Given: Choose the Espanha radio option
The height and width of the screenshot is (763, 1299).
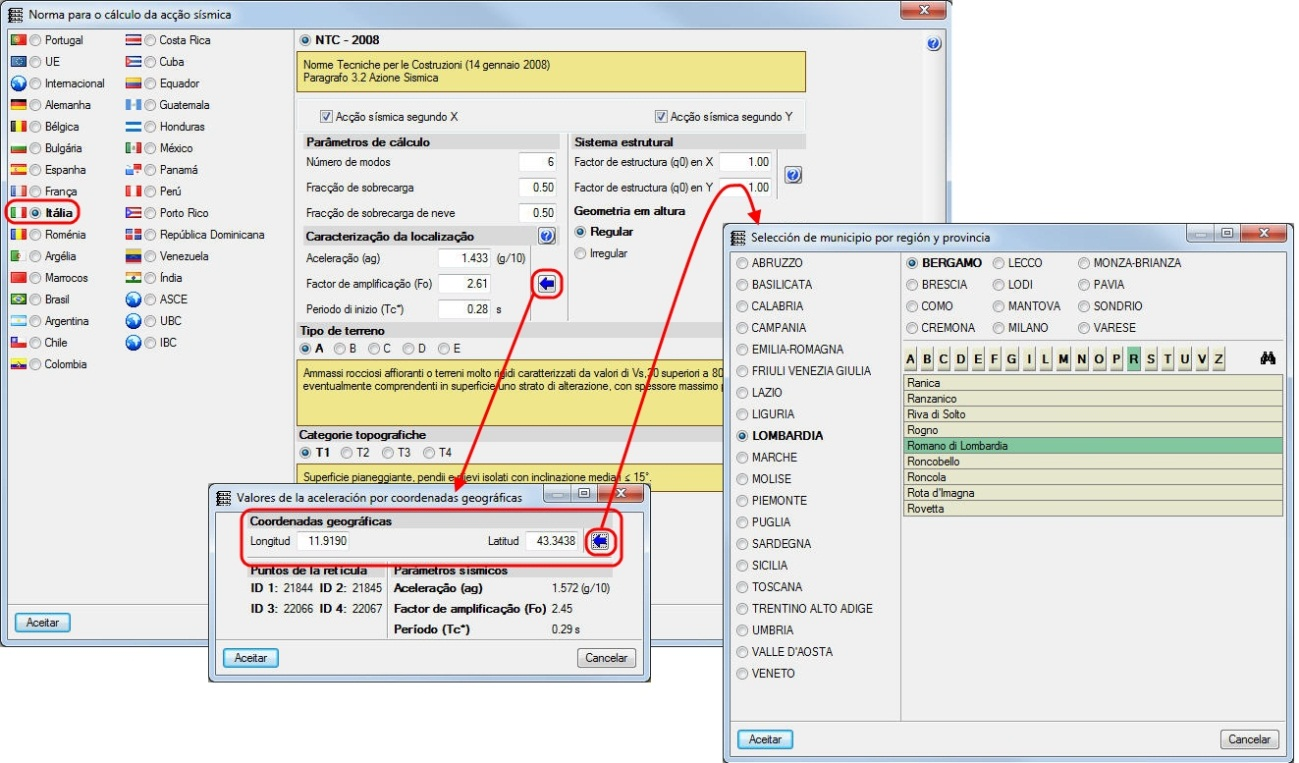Looking at the screenshot, I should click(37, 170).
